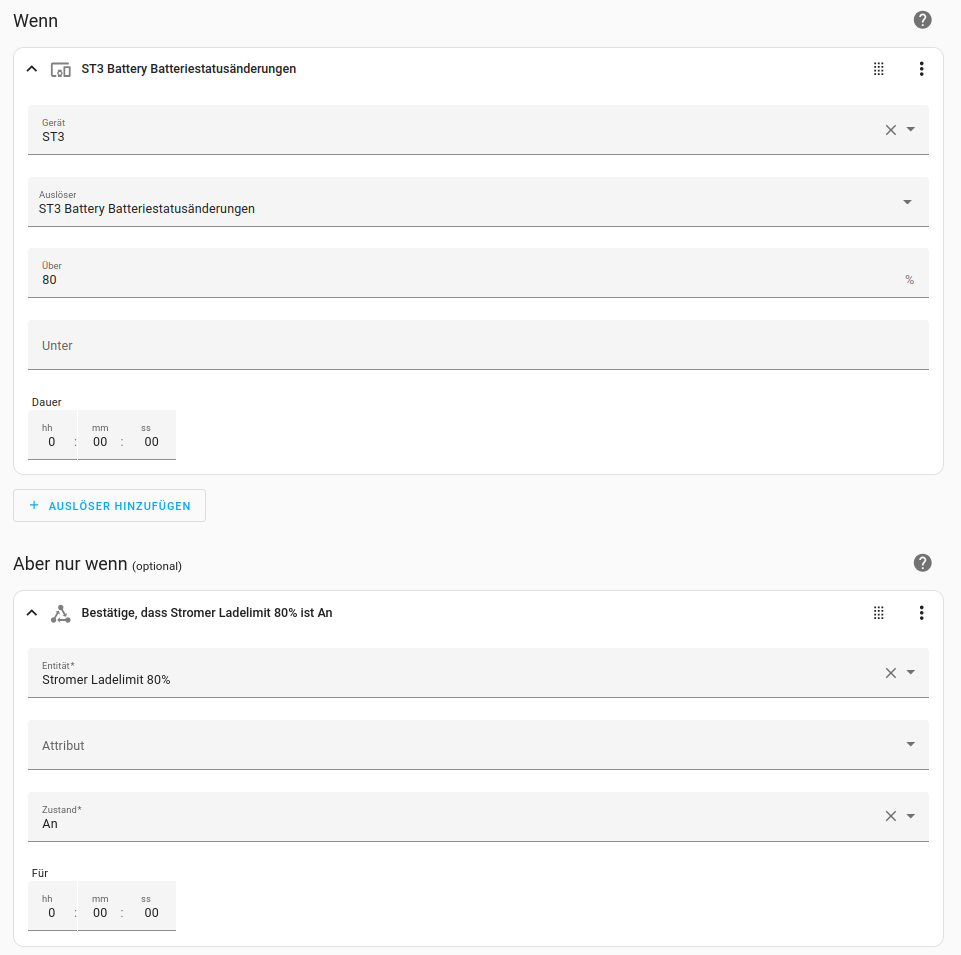The image size is (961, 955).
Task: Grab drag handle of ST3 Battery trigger
Action: click(879, 69)
